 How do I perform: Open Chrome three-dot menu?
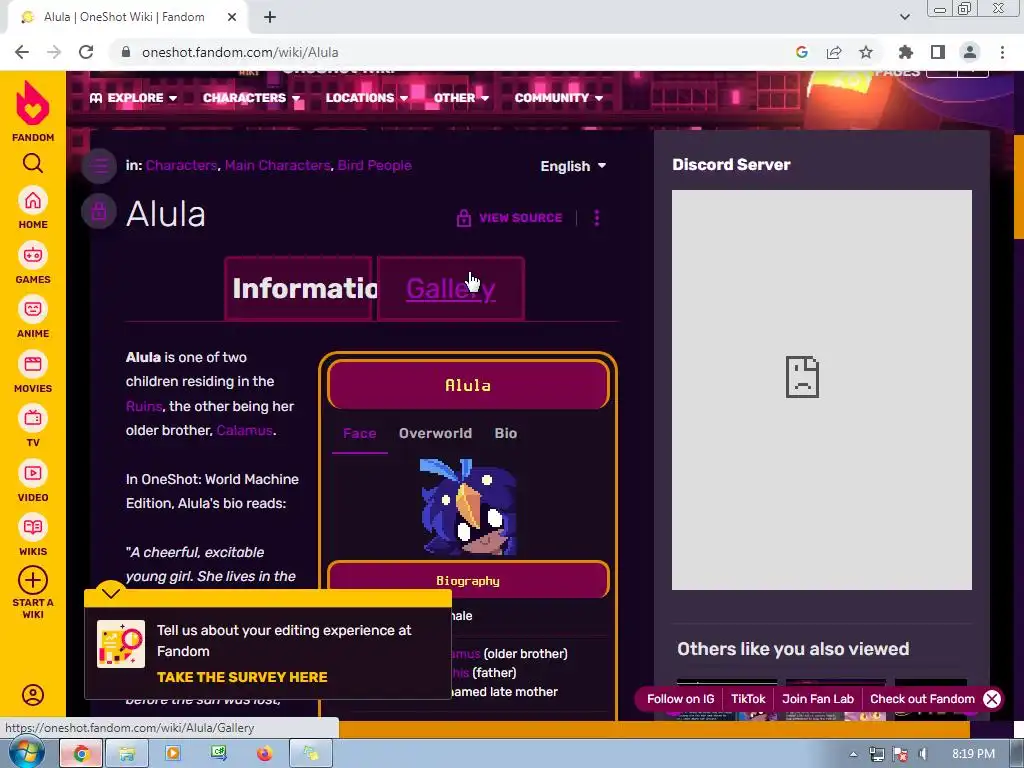[x=1002, y=52]
